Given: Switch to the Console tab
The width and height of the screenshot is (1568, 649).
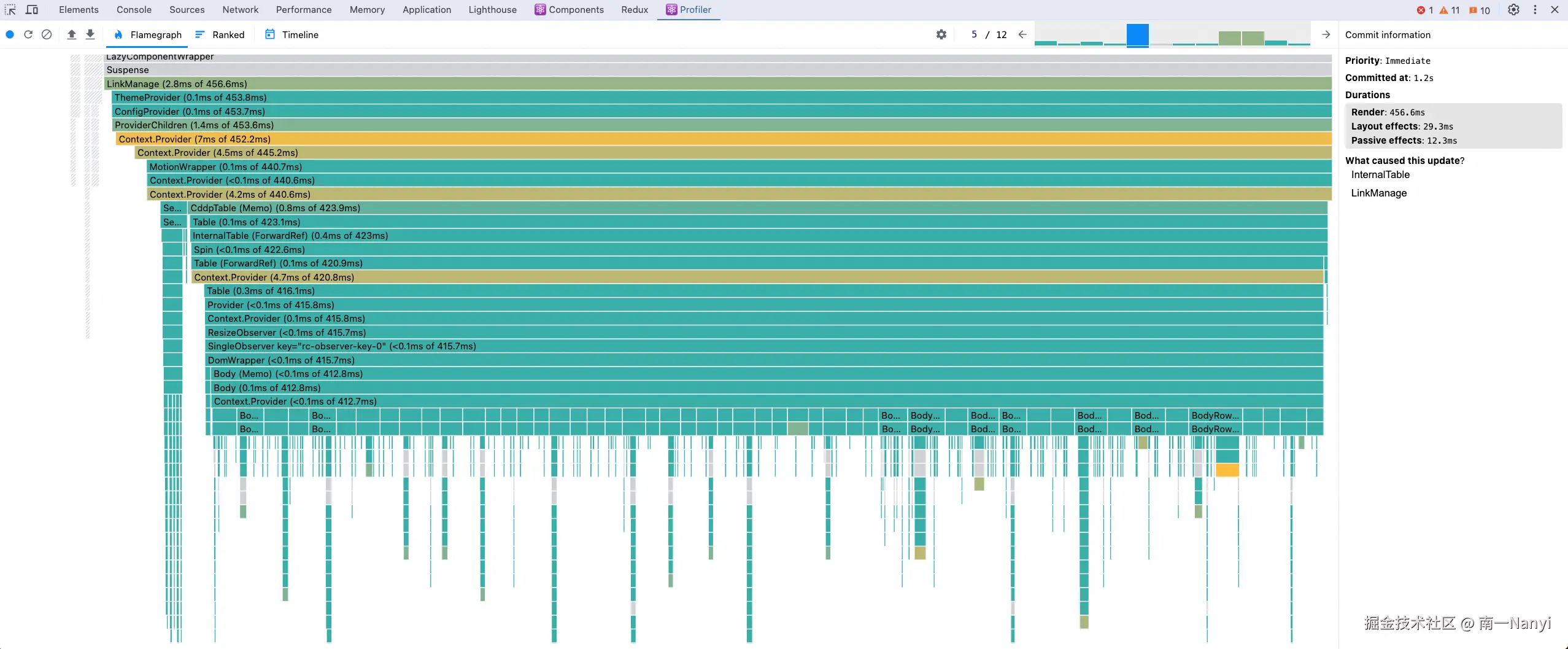Looking at the screenshot, I should pos(134,10).
